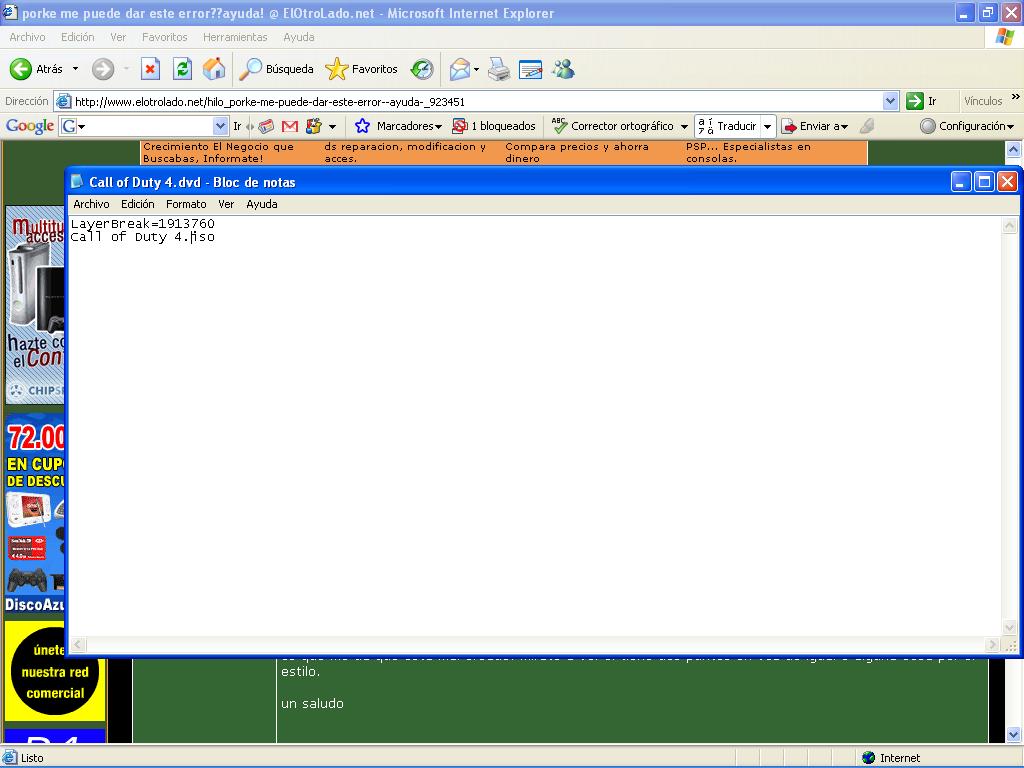1024x768 pixels.
Task: Click the LayerBreak=1913760 line in Notepad
Action: (x=142, y=223)
